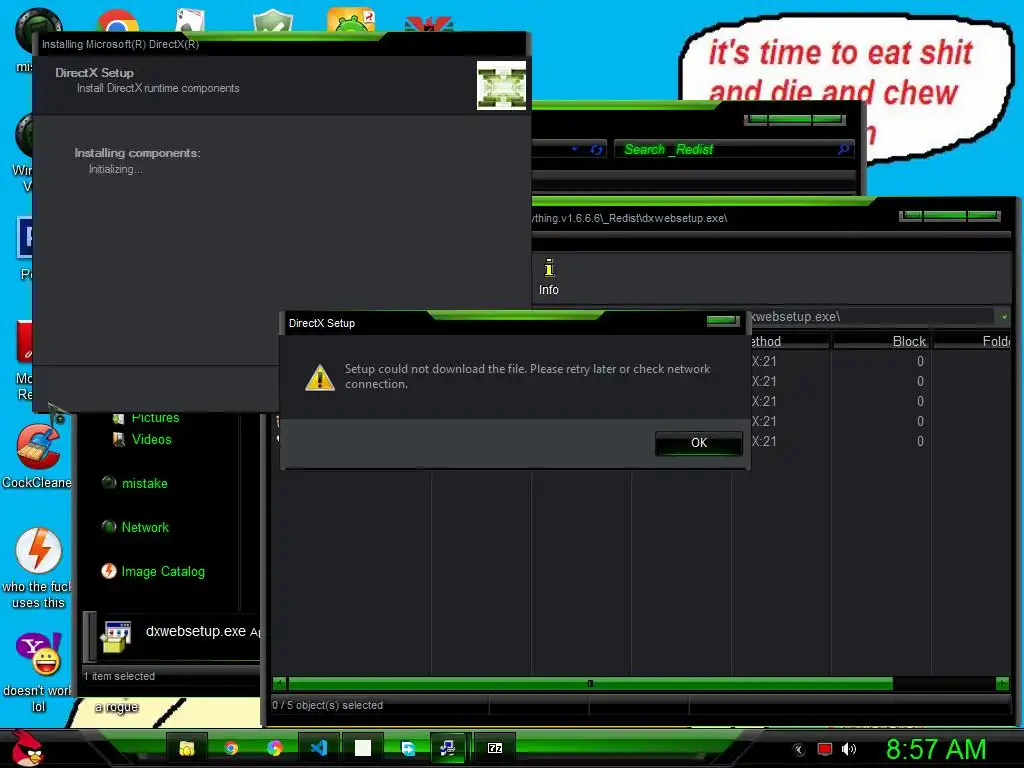Screen dimensions: 1024x768
Task: Open the Angry Birds Start button
Action: [x=27, y=747]
